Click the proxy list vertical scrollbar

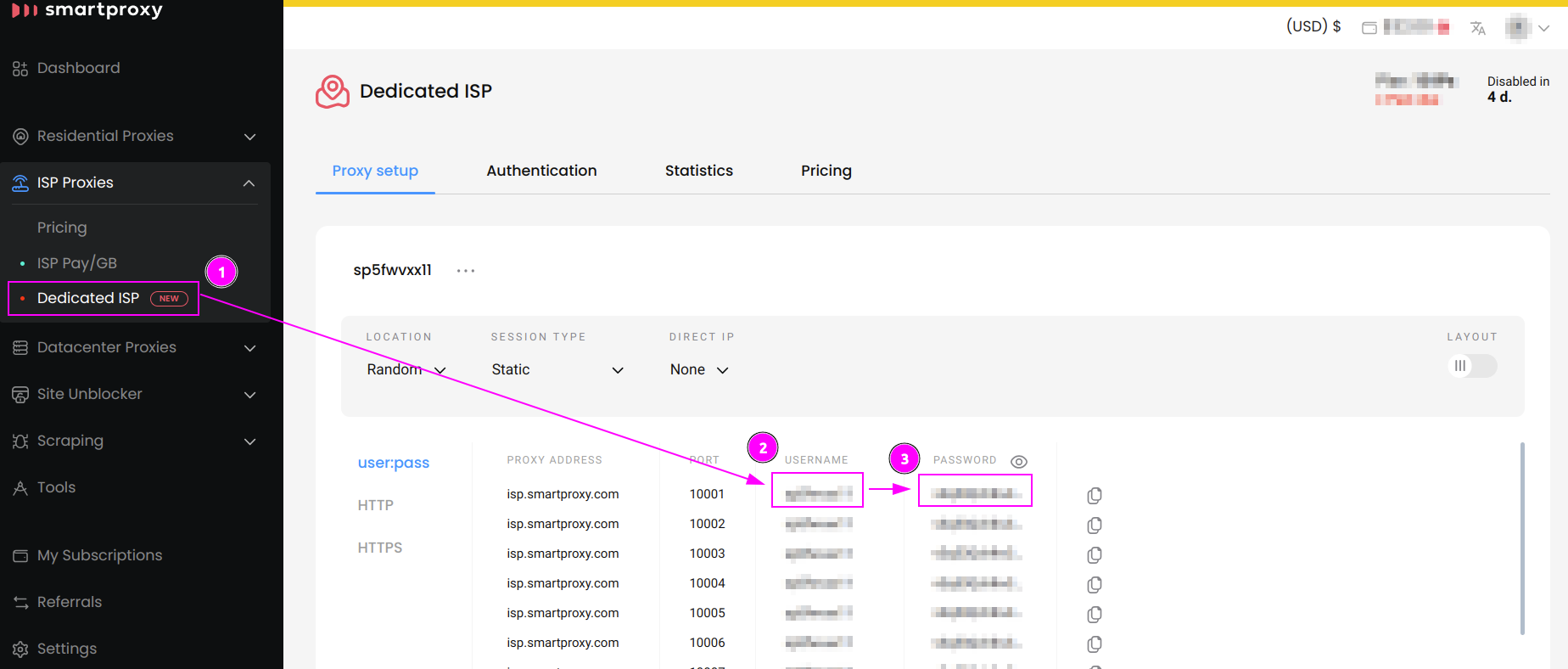[x=1522, y=538]
